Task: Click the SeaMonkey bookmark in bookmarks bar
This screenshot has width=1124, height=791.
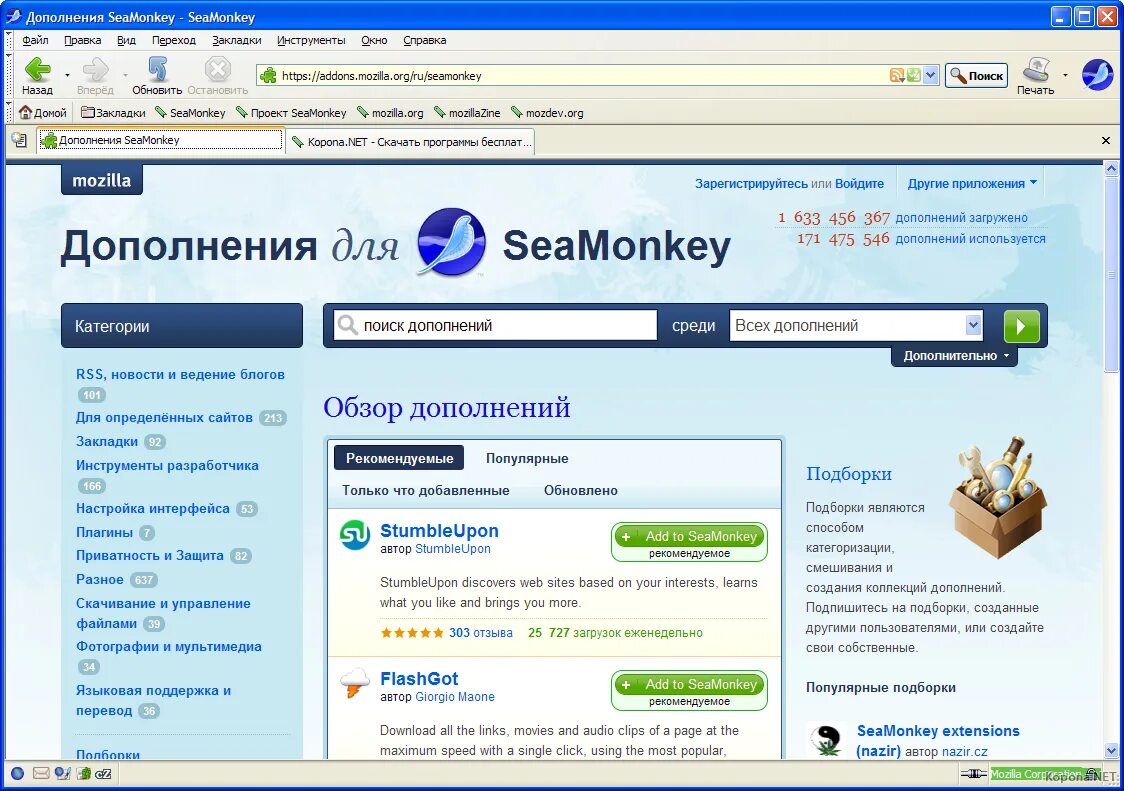Action: click(190, 113)
